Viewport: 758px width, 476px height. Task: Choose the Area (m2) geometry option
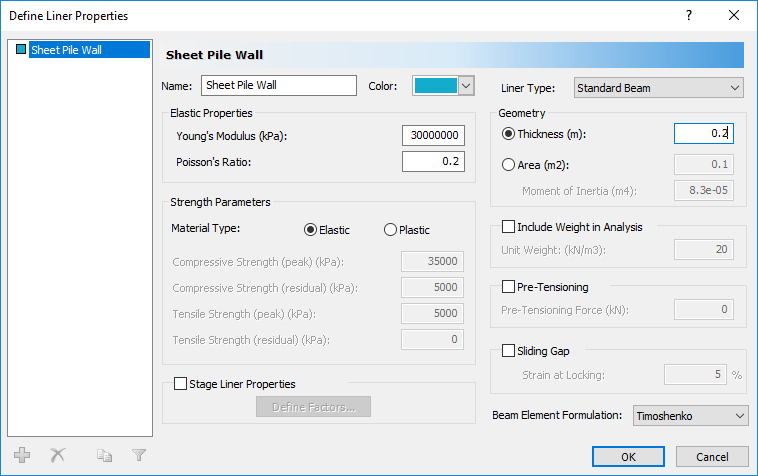509,164
